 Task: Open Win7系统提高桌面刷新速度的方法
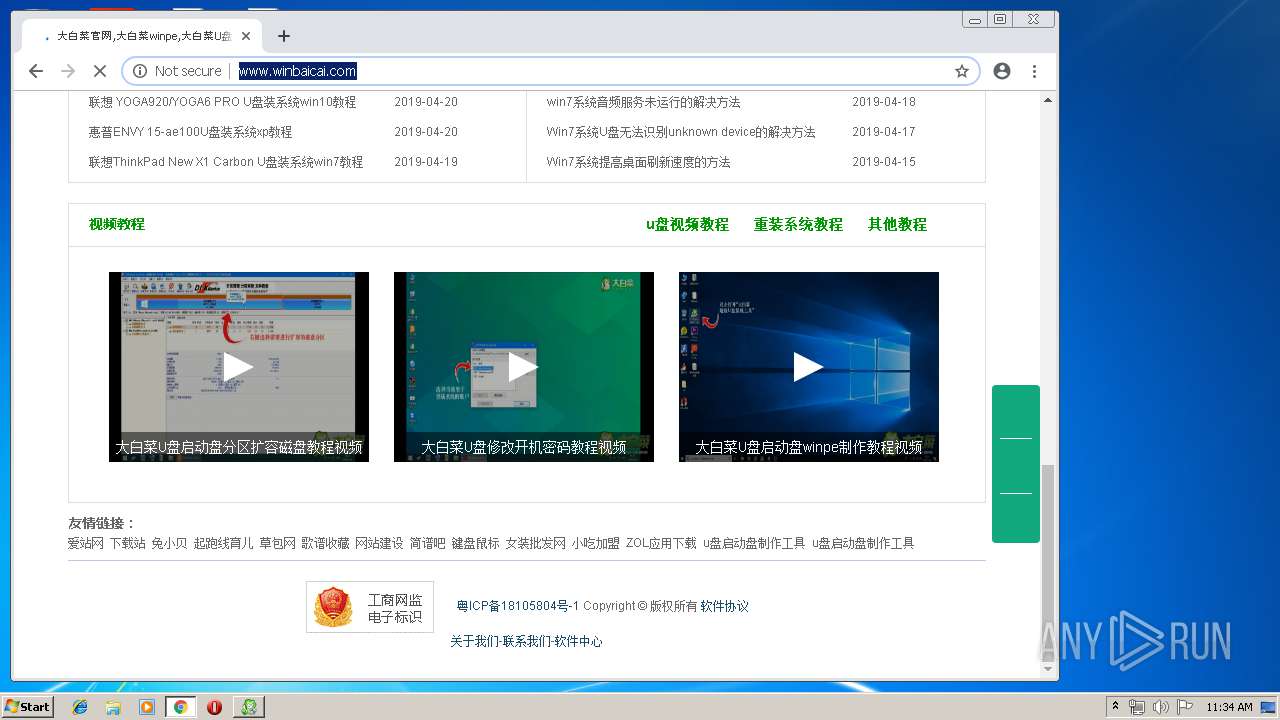638,162
